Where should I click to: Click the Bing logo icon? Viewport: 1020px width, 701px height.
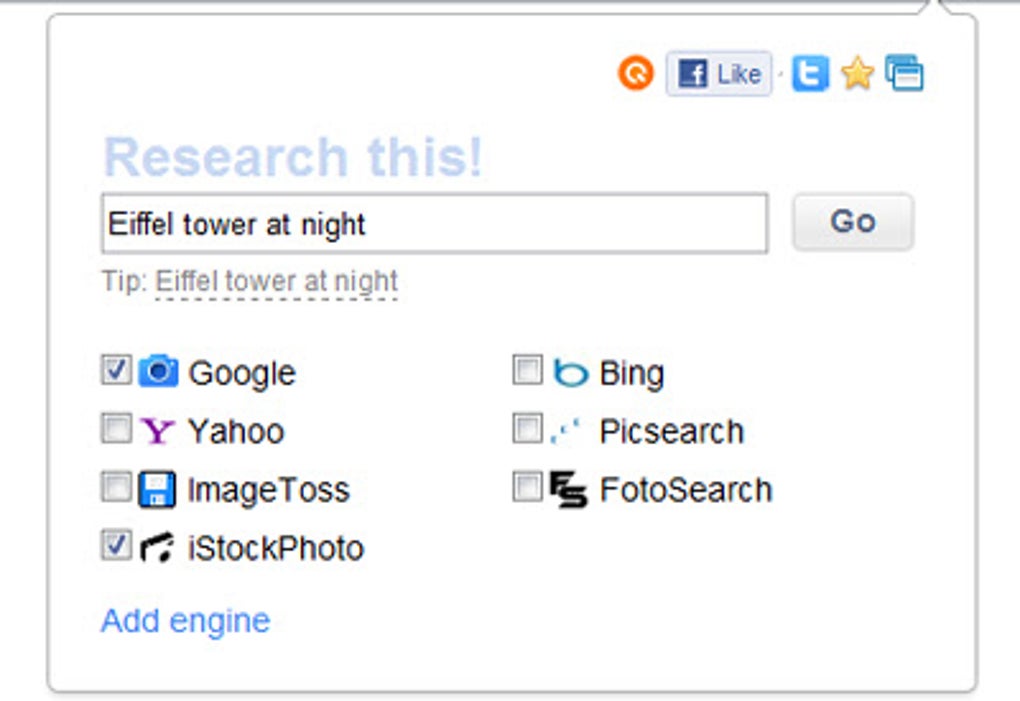570,372
